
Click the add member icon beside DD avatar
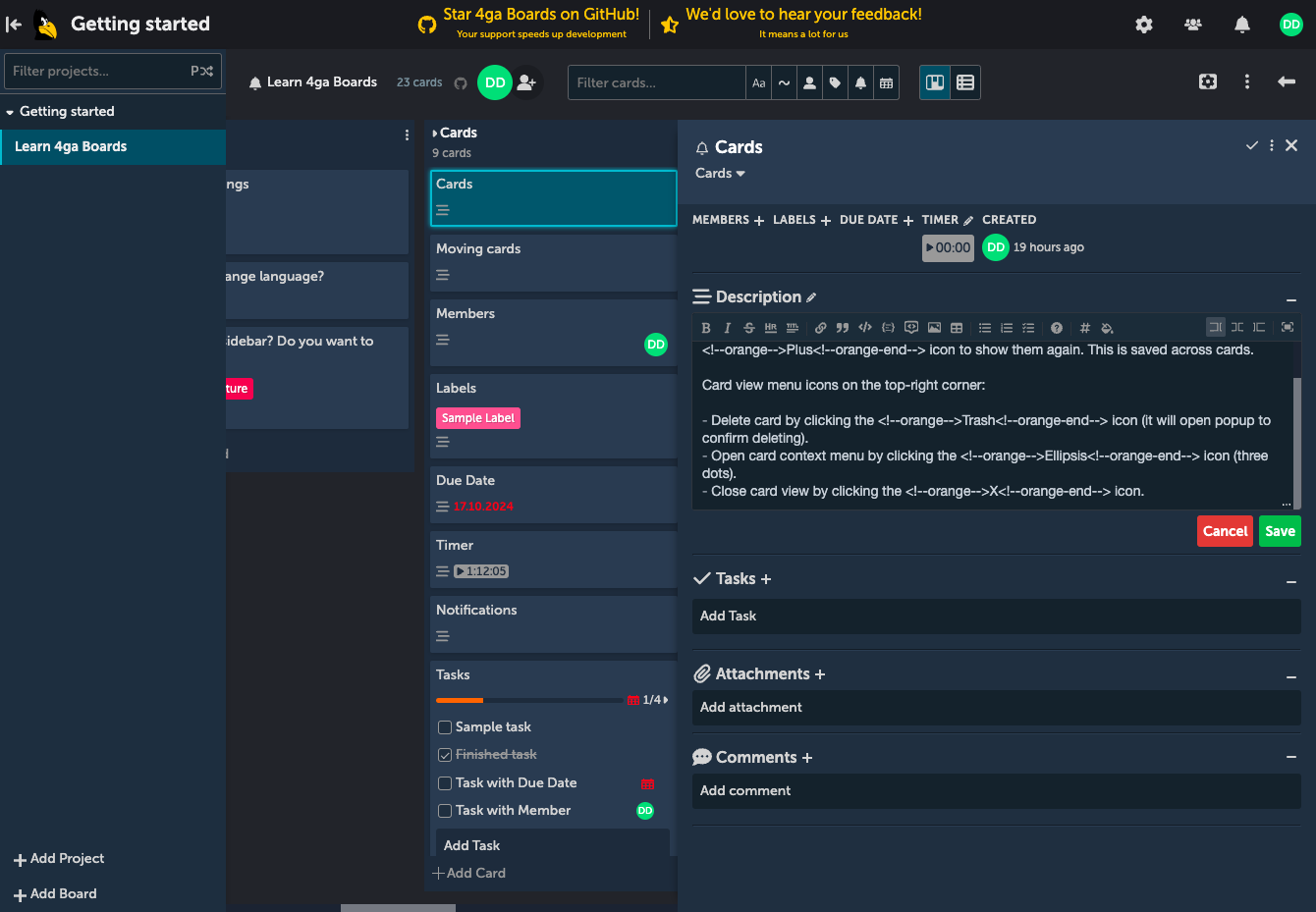(527, 82)
